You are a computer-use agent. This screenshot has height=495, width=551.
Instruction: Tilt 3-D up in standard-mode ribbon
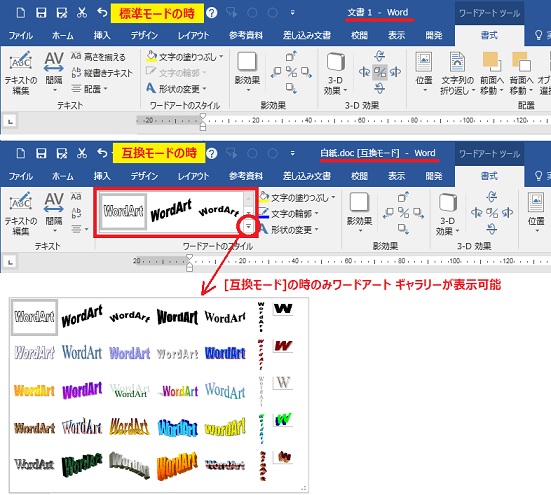click(x=380, y=56)
